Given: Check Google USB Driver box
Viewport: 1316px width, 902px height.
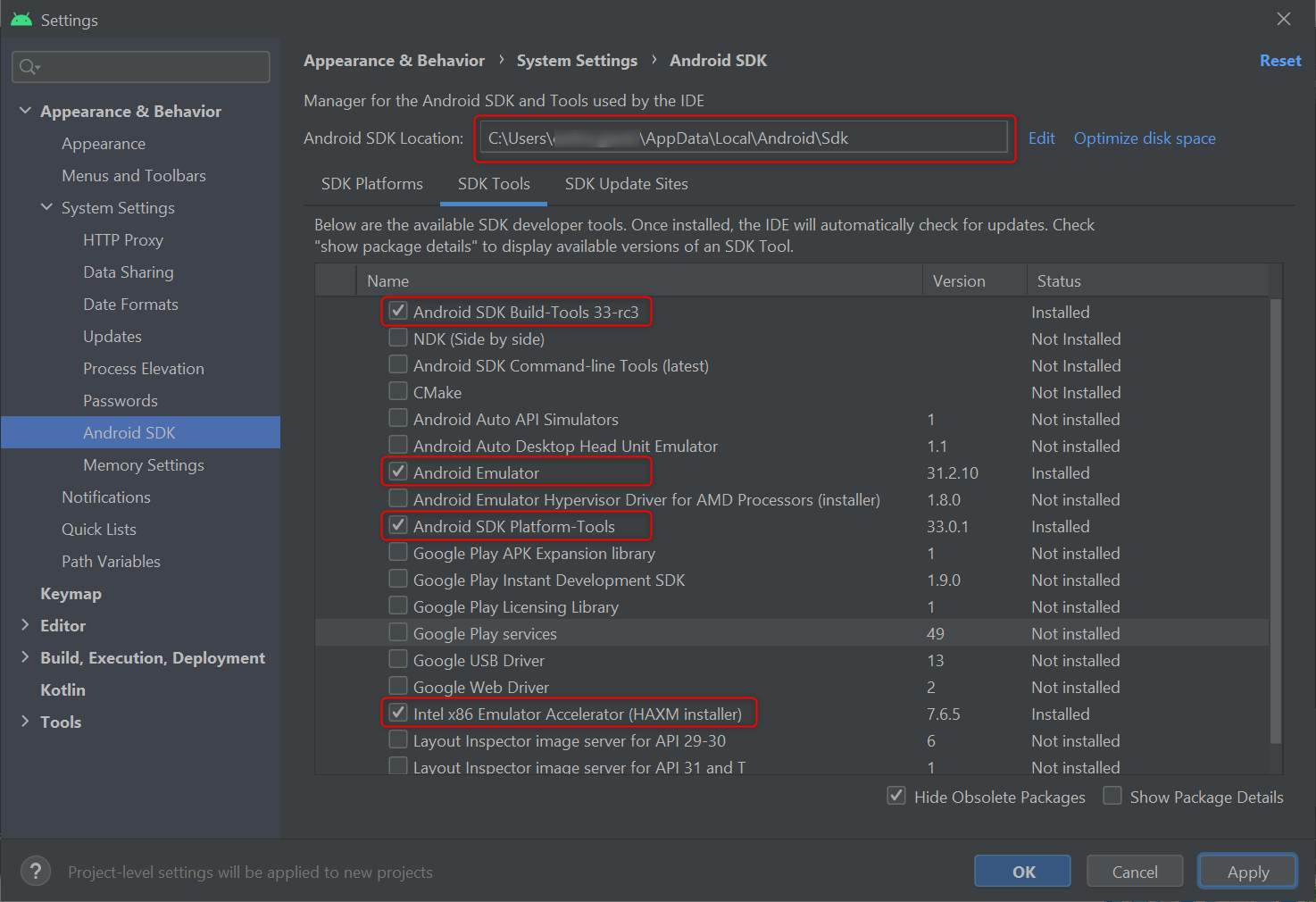Looking at the screenshot, I should pyautogui.click(x=398, y=660).
